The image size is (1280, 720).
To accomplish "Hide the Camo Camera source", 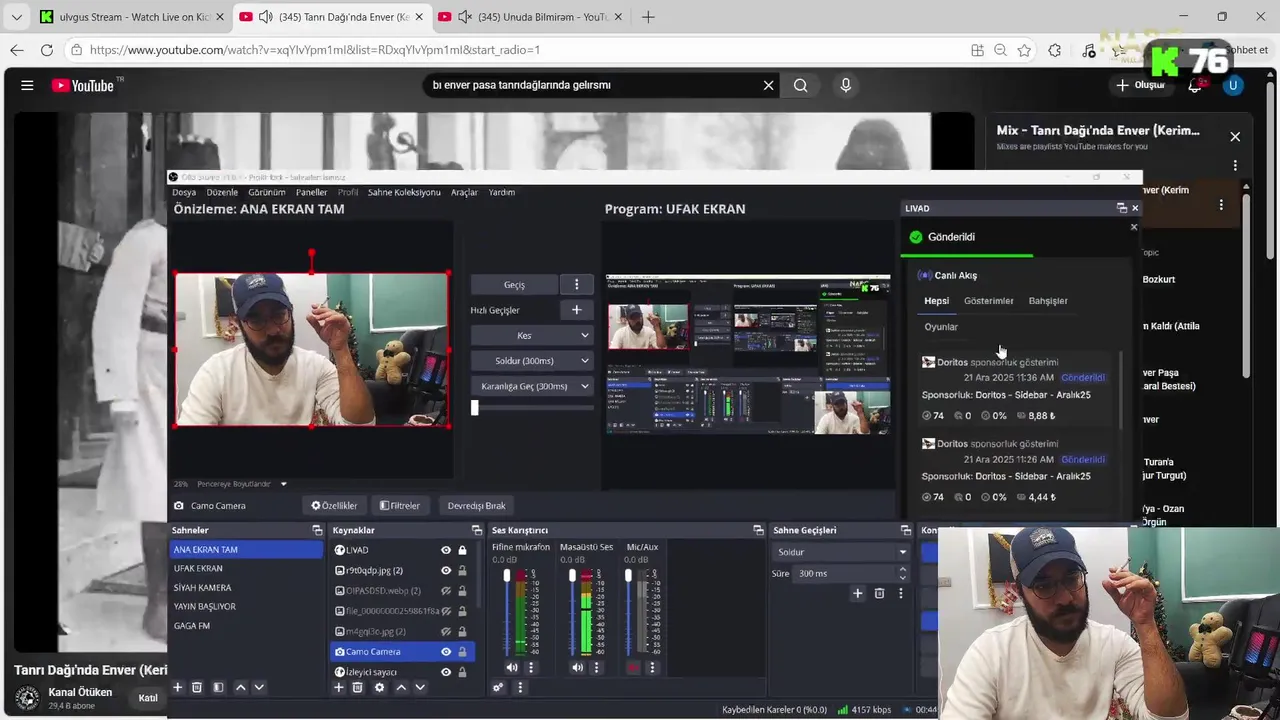I will pos(446,652).
